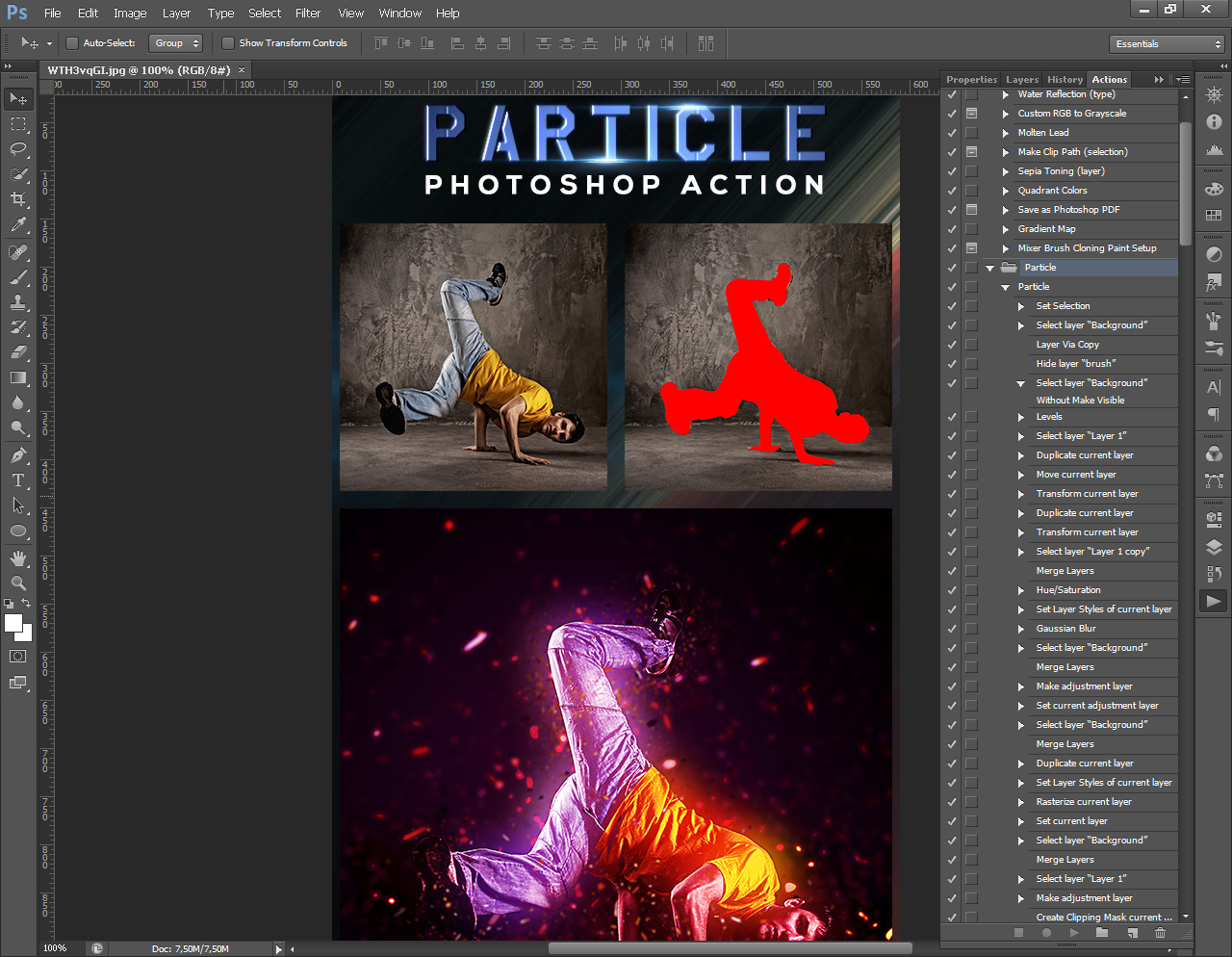Viewport: 1232px width, 957px height.
Task: Switch to the History tab
Action: [1065, 80]
